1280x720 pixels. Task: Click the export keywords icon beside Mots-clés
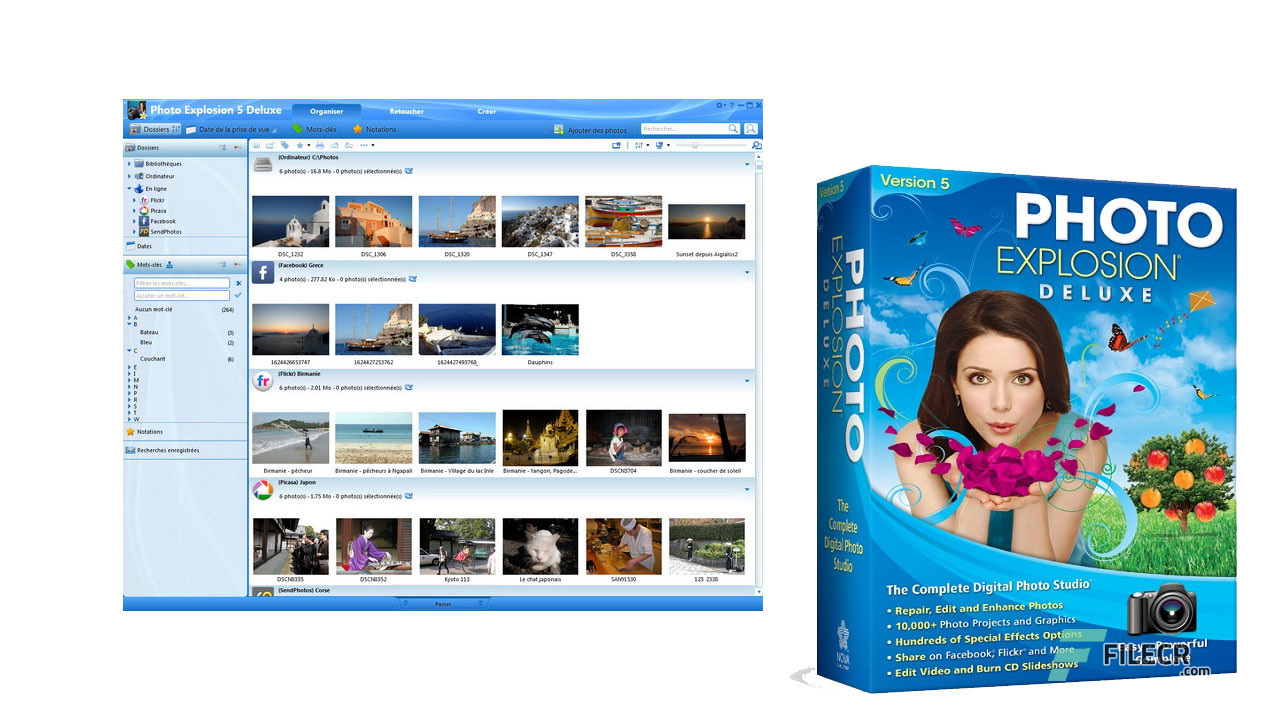[169, 264]
